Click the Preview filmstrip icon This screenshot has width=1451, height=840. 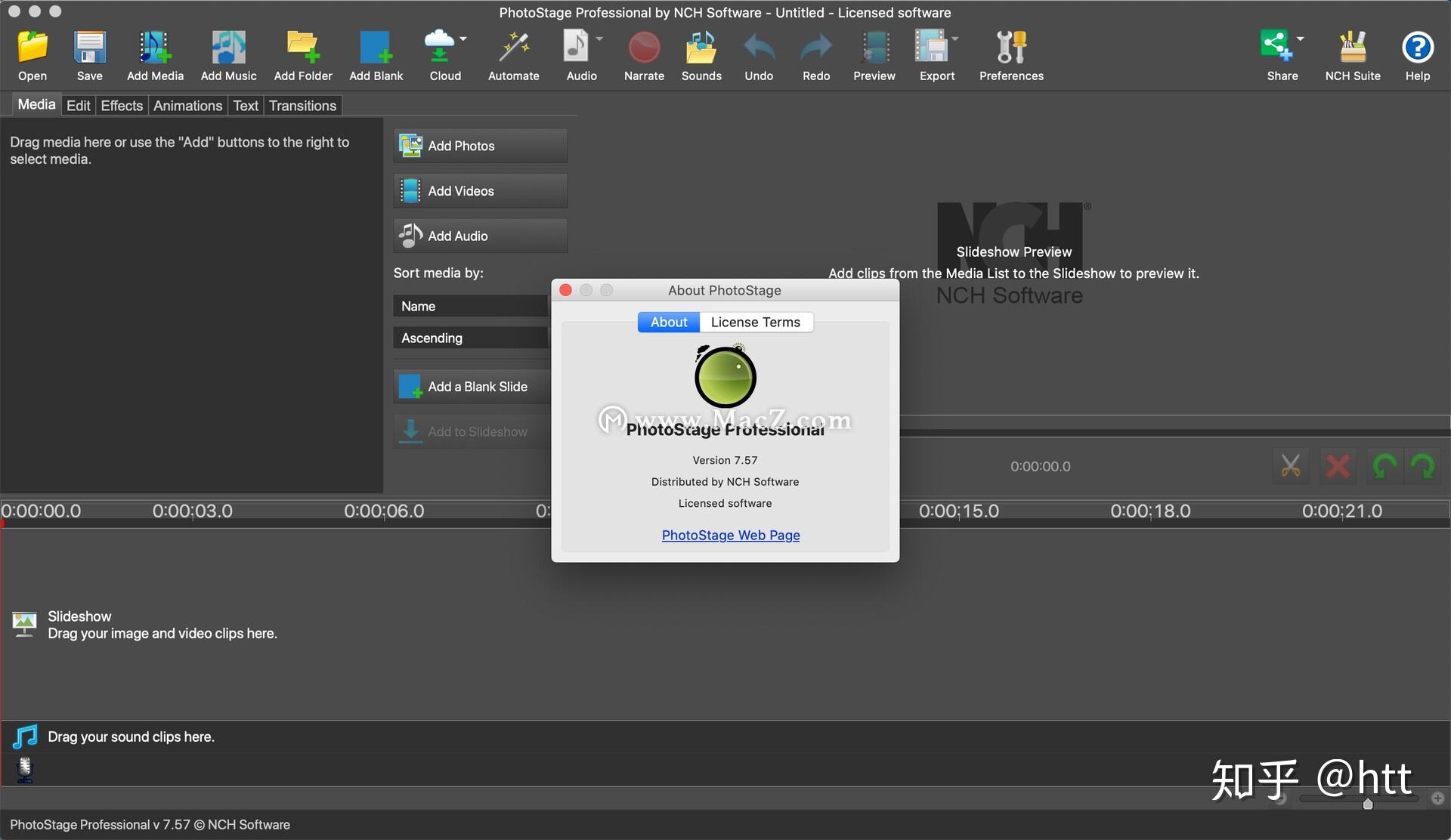click(x=874, y=48)
